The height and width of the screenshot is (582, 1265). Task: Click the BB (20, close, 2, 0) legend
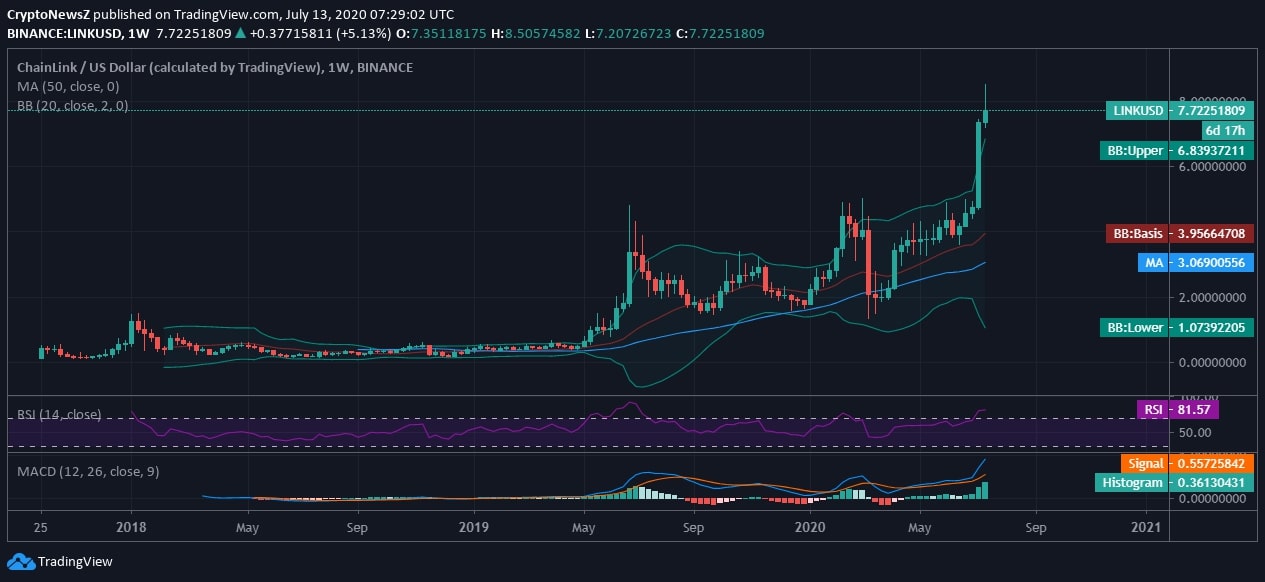point(72,106)
